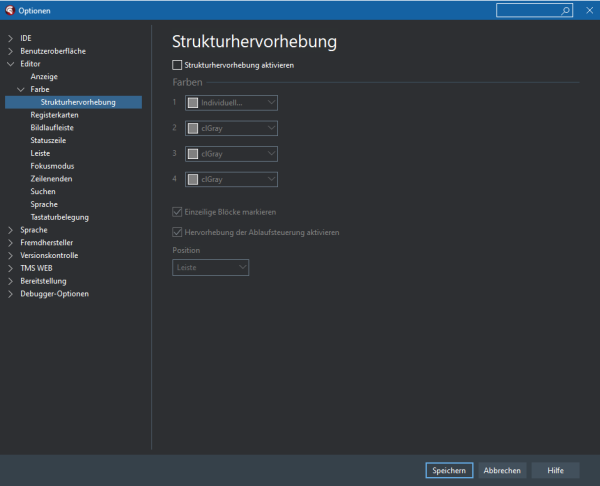Collapse the Farbe tree node
Viewport: 600px width, 486px height.
[x=21, y=89]
